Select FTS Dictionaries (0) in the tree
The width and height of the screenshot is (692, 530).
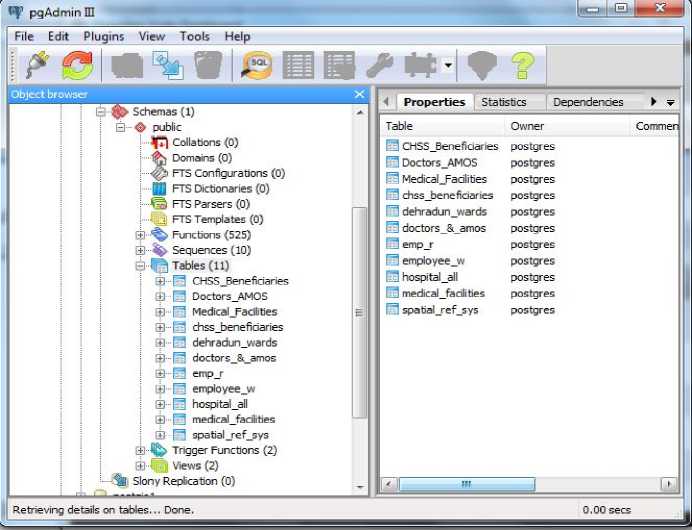pos(220,189)
